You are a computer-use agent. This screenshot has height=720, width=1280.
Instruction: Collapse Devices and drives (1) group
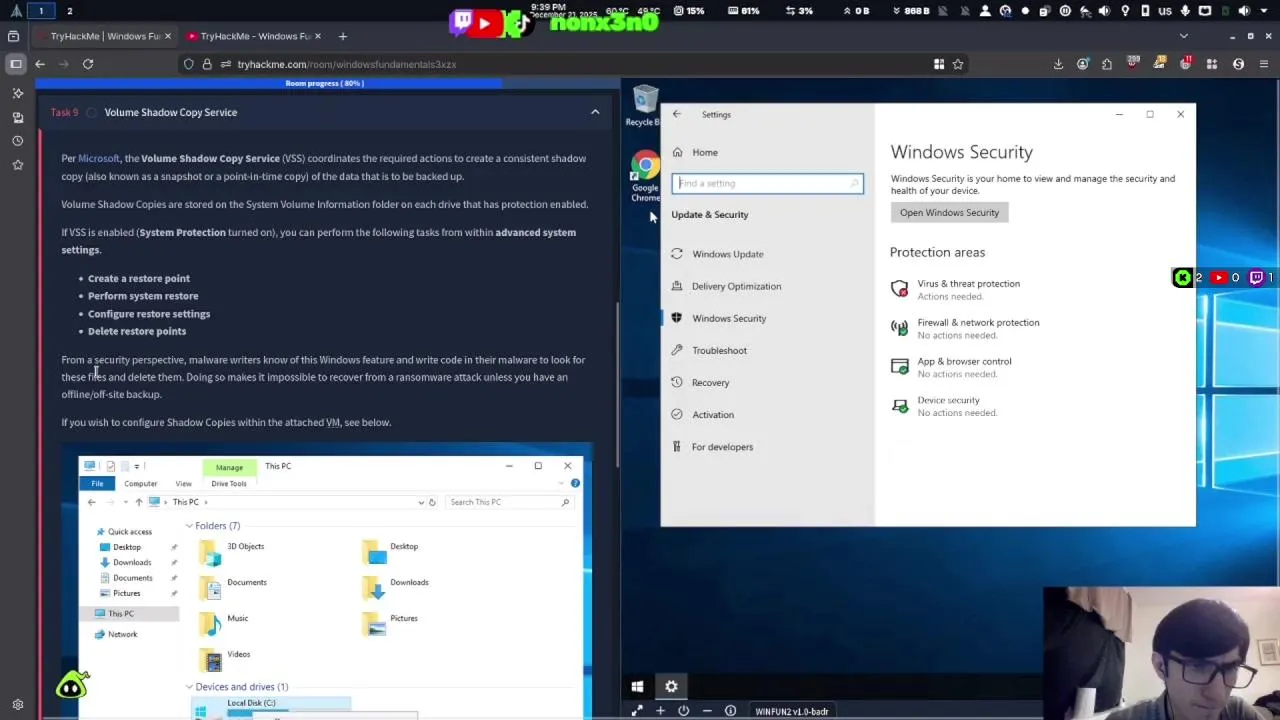(x=189, y=687)
